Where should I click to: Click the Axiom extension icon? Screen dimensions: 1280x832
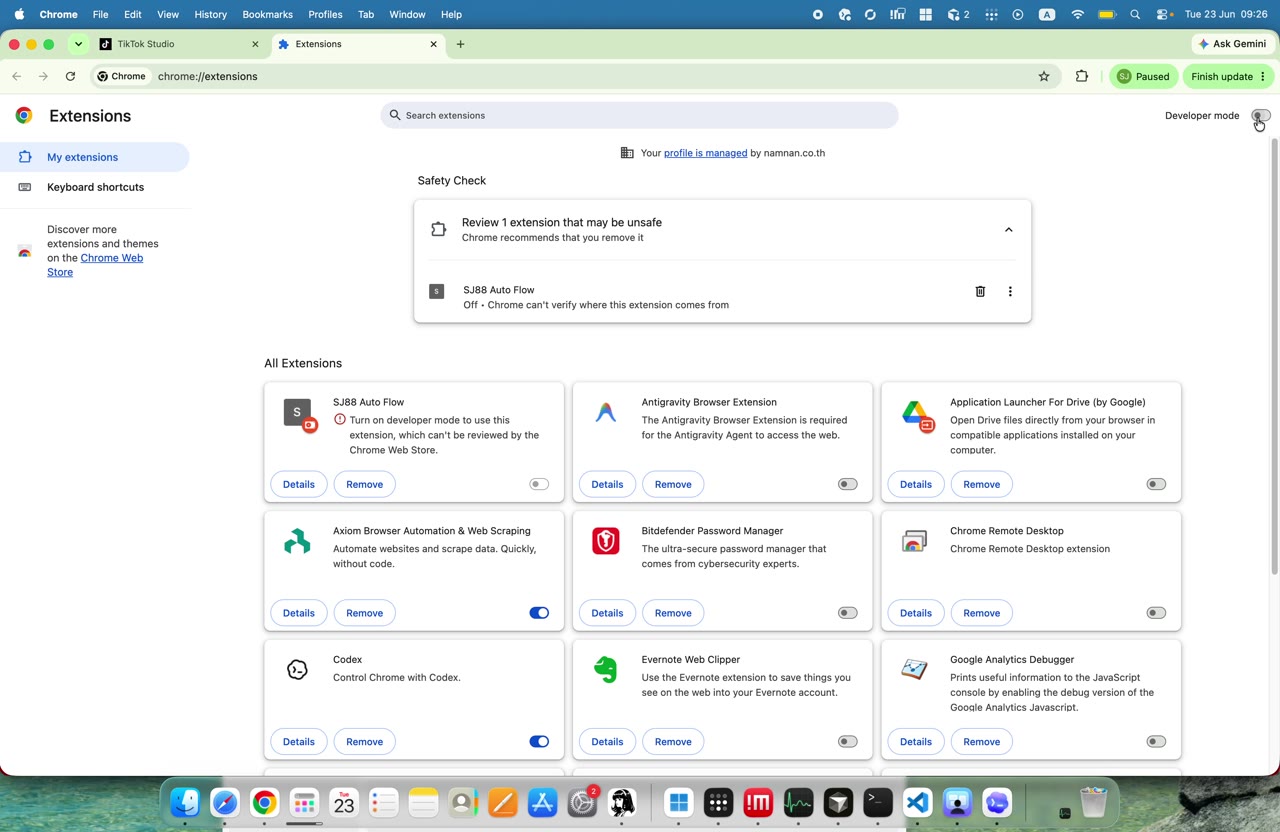pyautogui.click(x=297, y=541)
